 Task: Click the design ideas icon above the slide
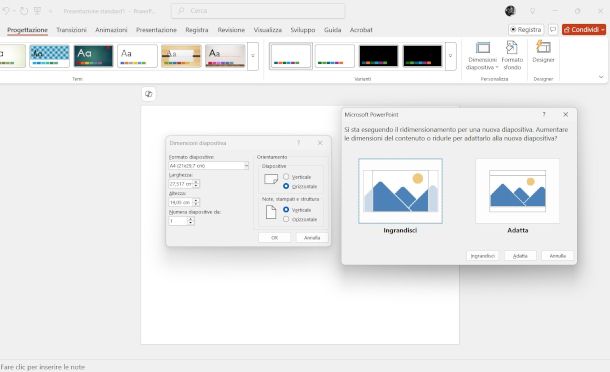149,94
